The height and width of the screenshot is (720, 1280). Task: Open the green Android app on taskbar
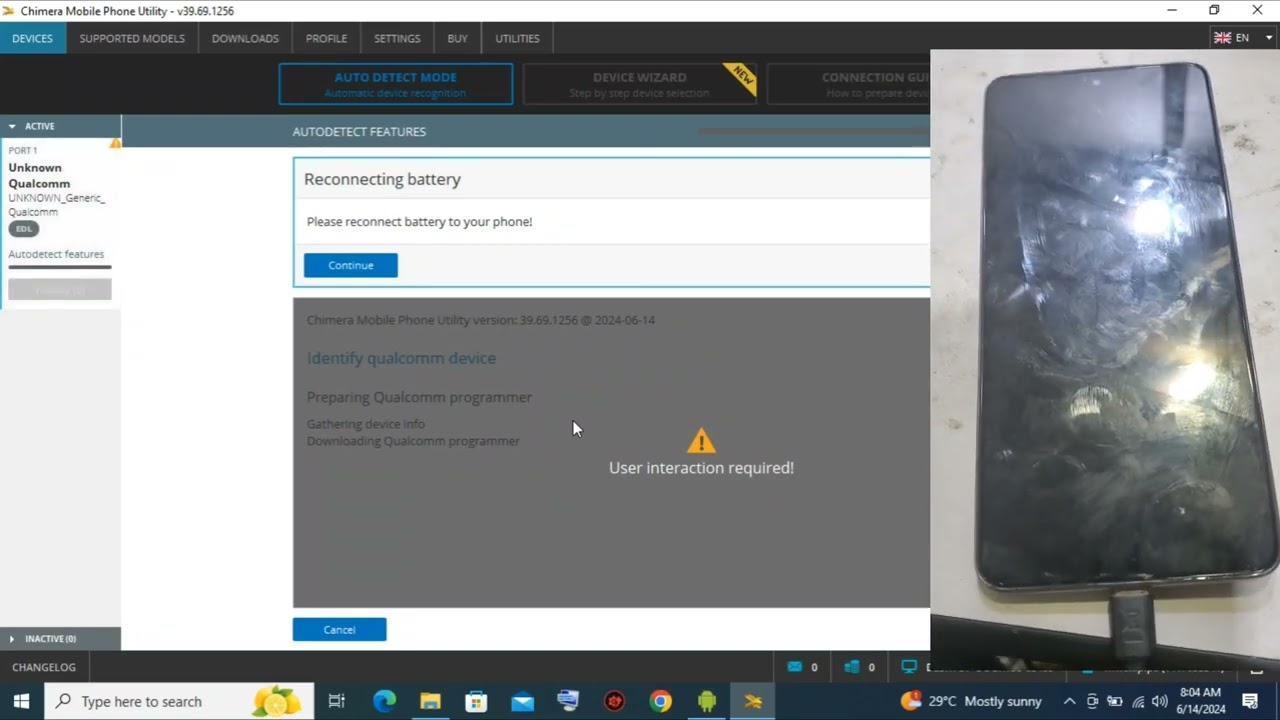pos(706,701)
